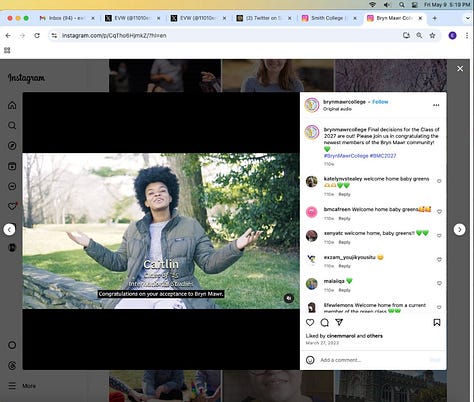Open katelynvstealey's profile avatar
Image resolution: width=474 pixels, height=402 pixels.
312,182
